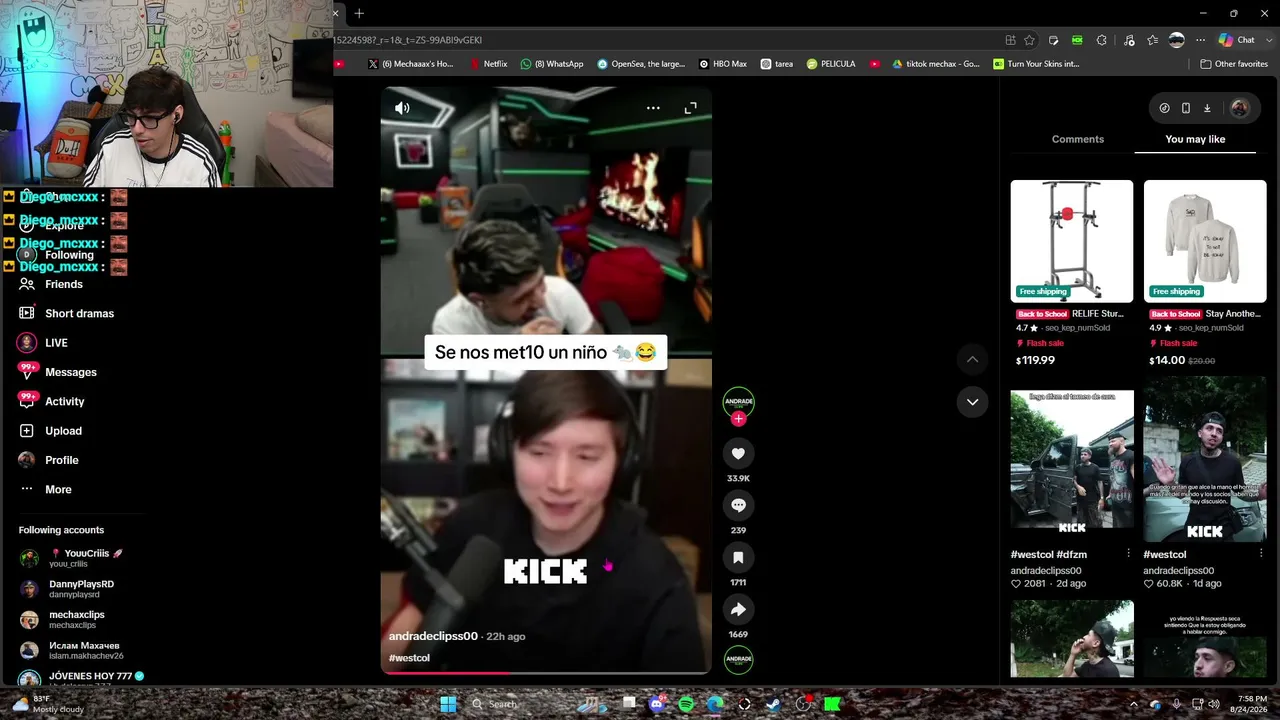Open the Friends section in sidebar

tap(64, 284)
